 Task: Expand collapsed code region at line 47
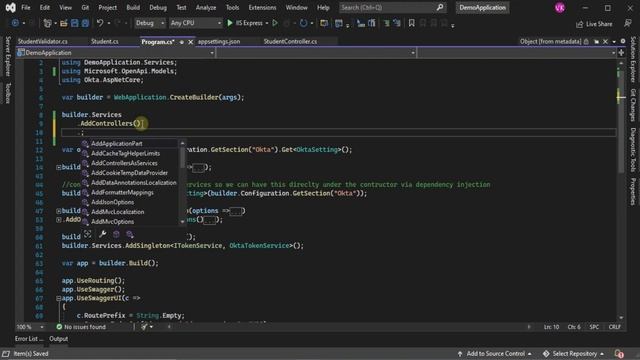click(x=58, y=211)
